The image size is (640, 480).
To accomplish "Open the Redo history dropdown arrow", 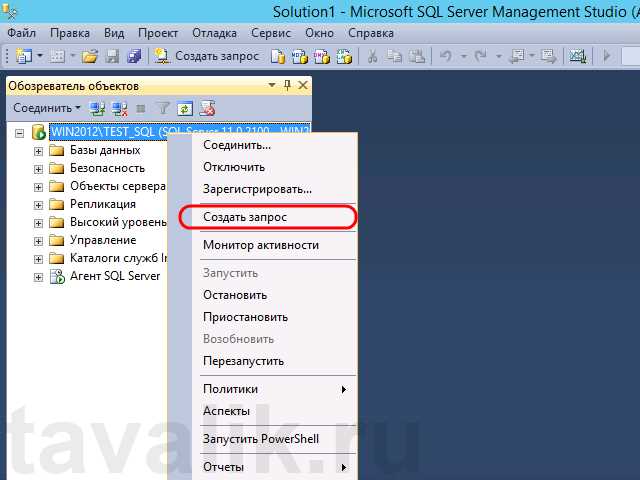I will coord(499,56).
